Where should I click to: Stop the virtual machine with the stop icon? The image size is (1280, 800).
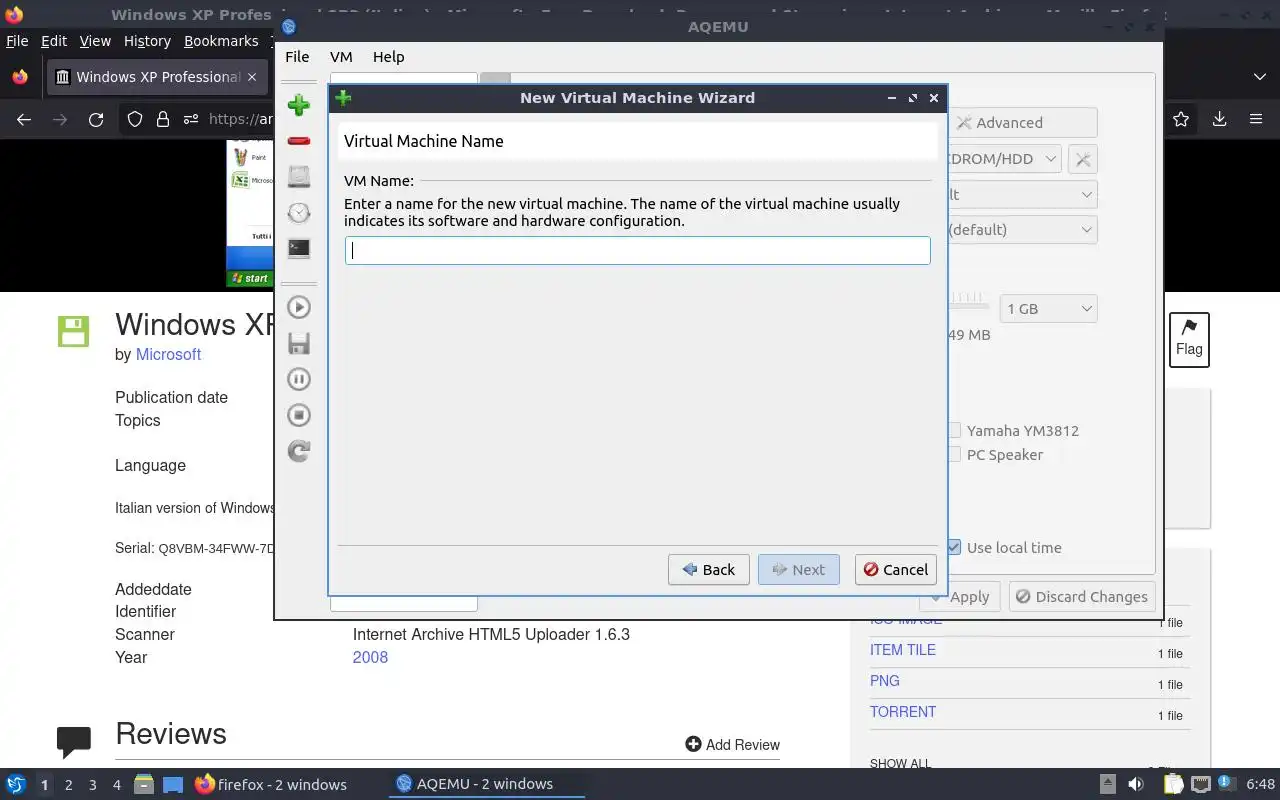tap(298, 415)
